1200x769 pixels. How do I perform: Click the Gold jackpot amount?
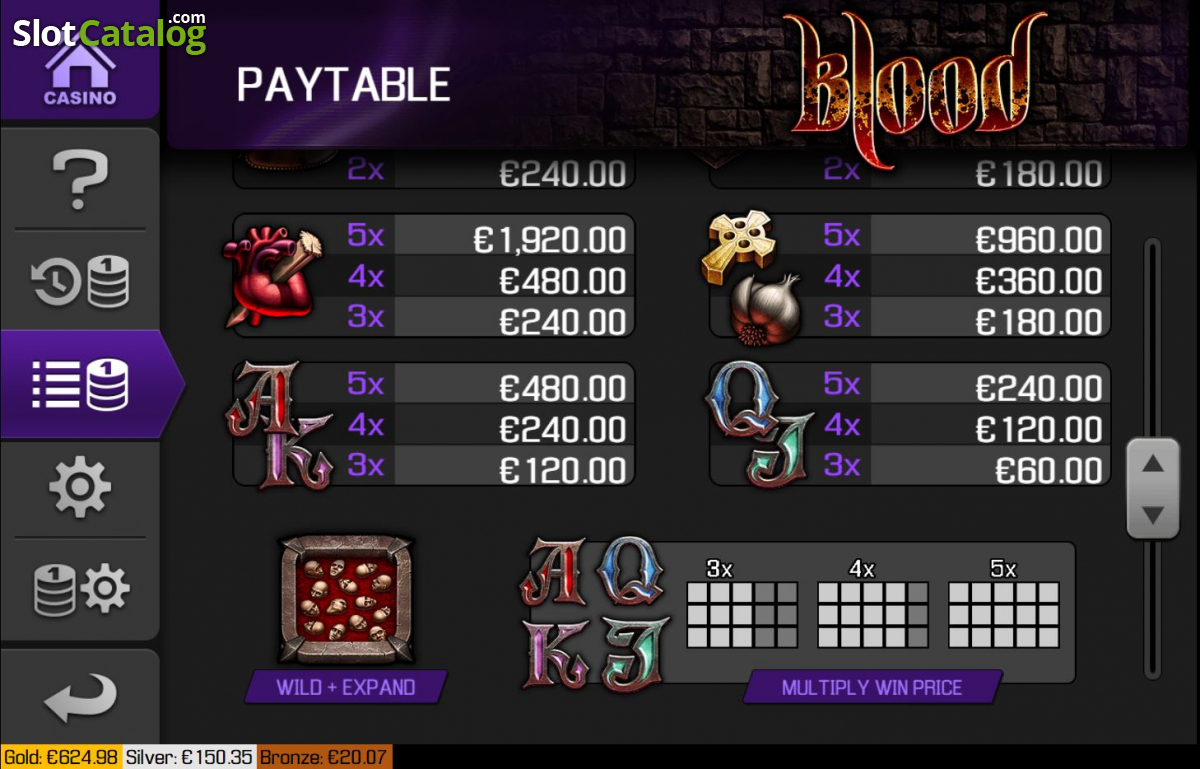[x=62, y=757]
